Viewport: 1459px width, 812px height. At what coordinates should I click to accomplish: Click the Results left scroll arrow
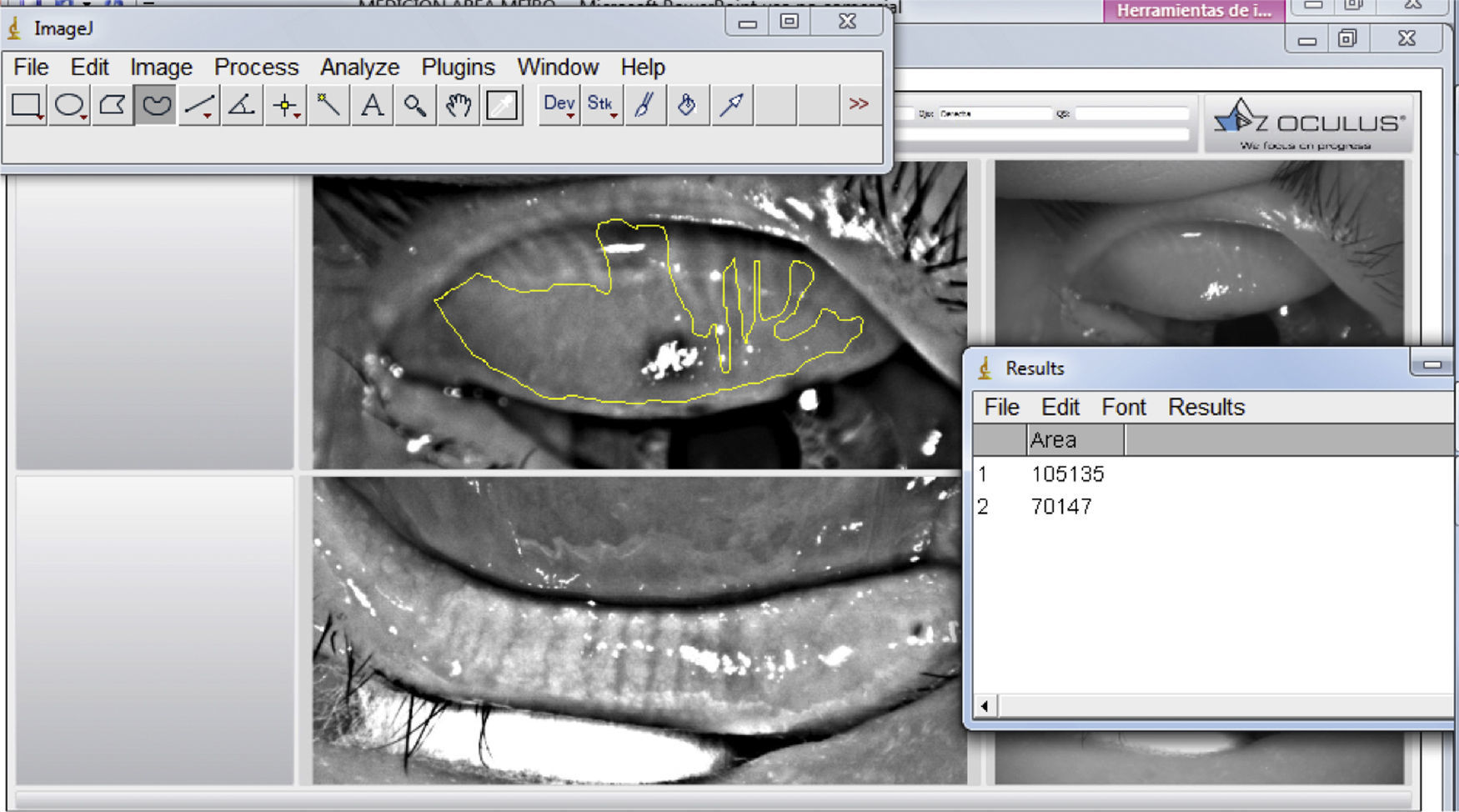point(985,706)
